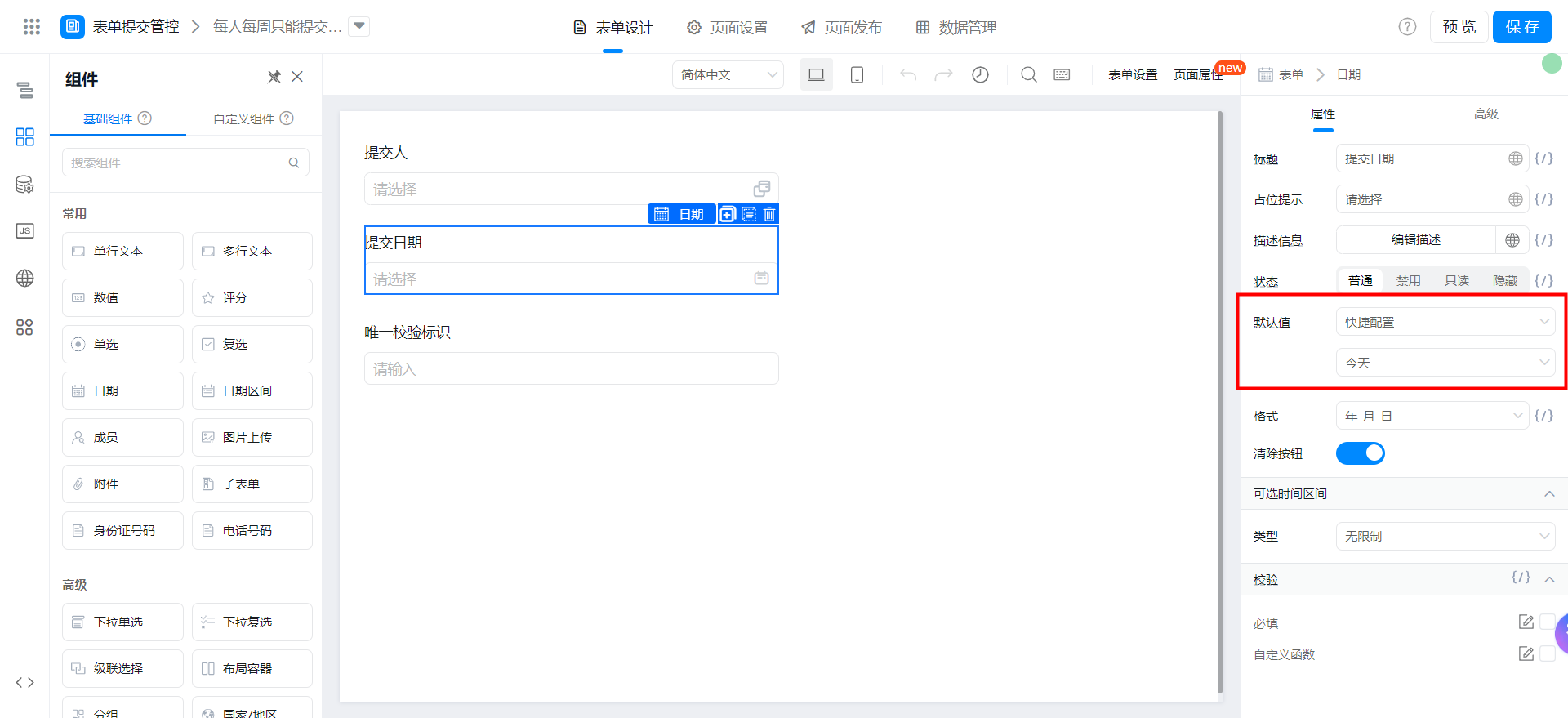
Task: Open the canvas search icon
Action: [1029, 74]
